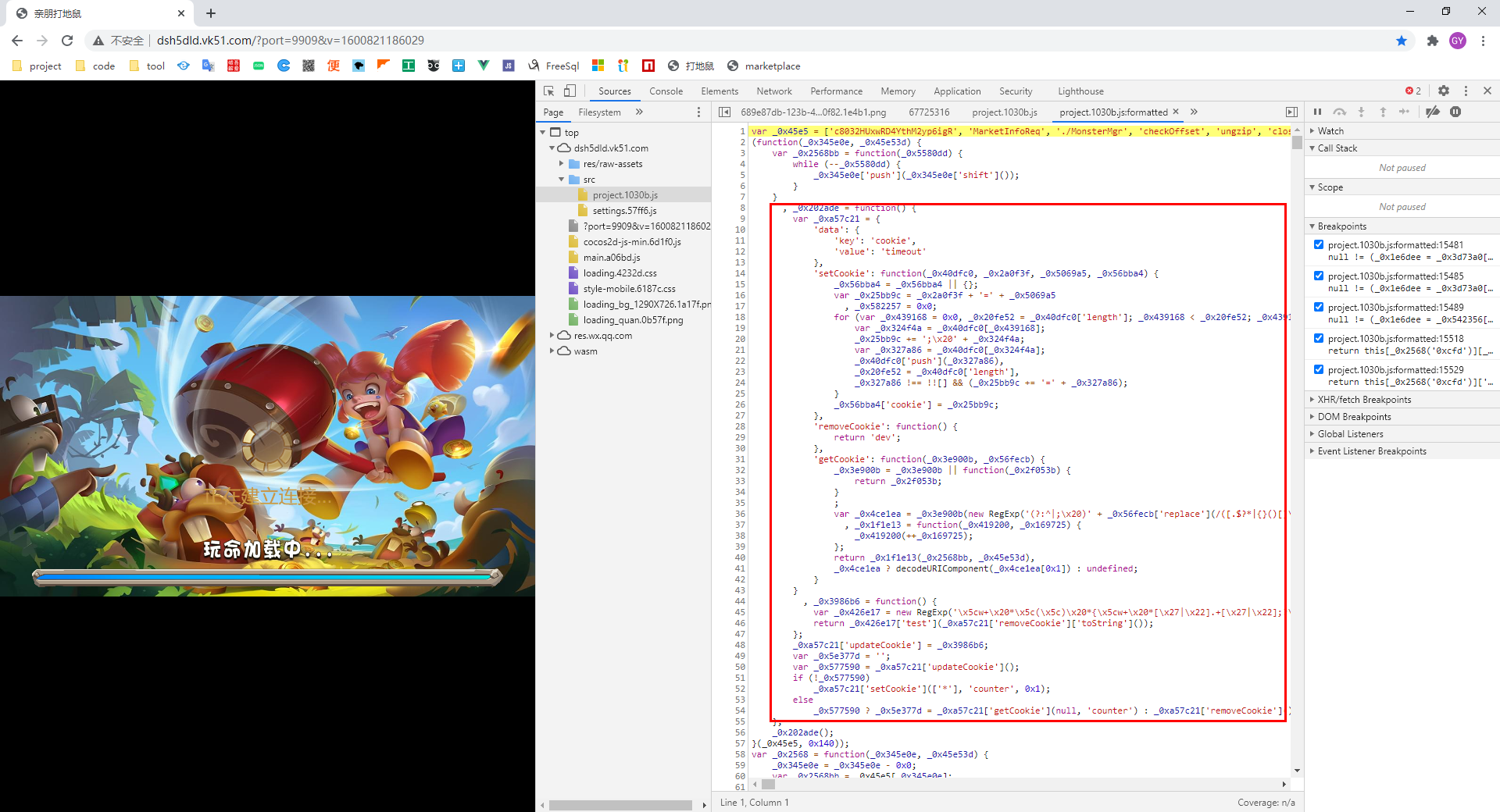Image resolution: width=1500 pixels, height=812 pixels.
Task: Expand XHR/fetch Breakpoints section
Action: pos(1402,399)
